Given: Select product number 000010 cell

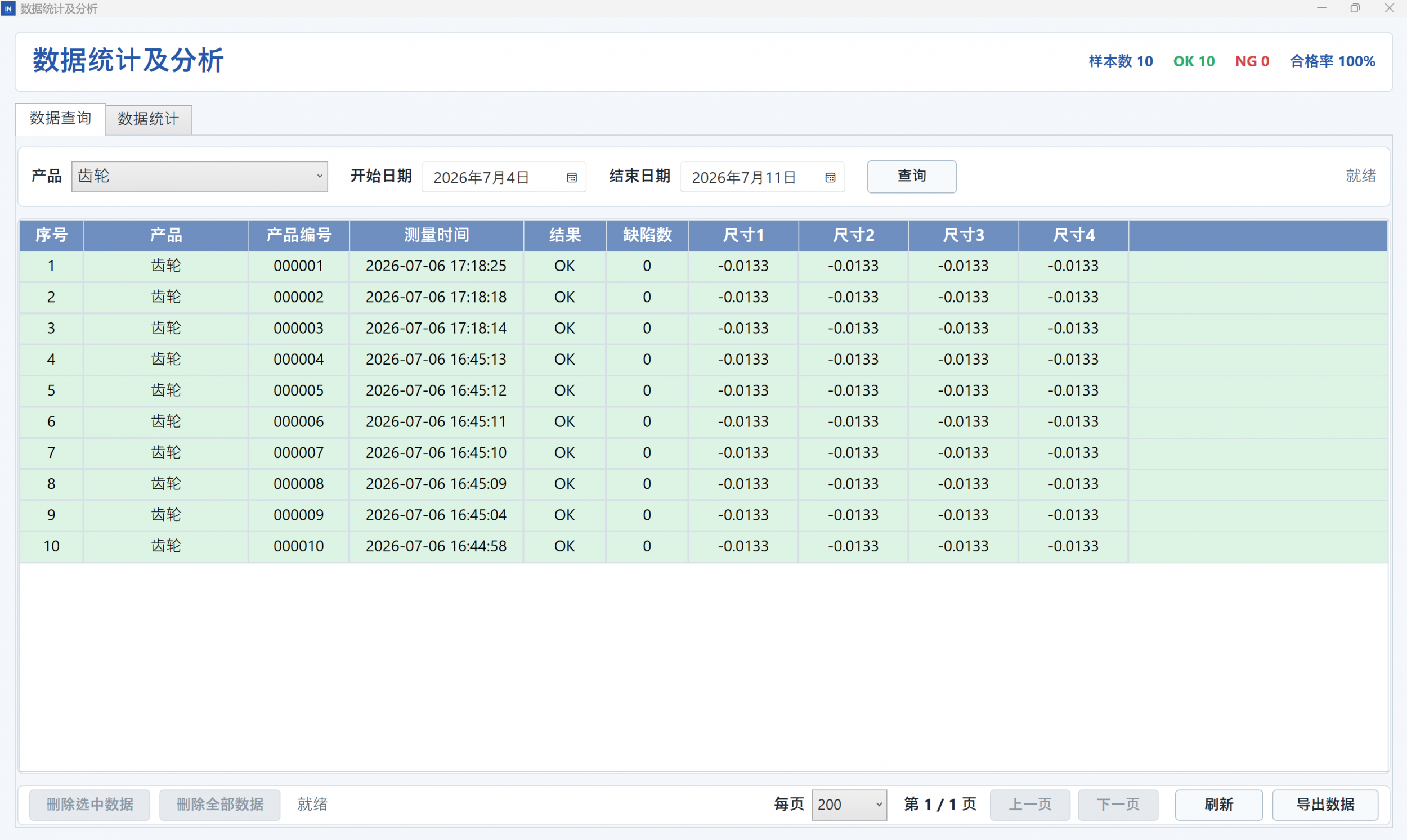Looking at the screenshot, I should [298, 546].
